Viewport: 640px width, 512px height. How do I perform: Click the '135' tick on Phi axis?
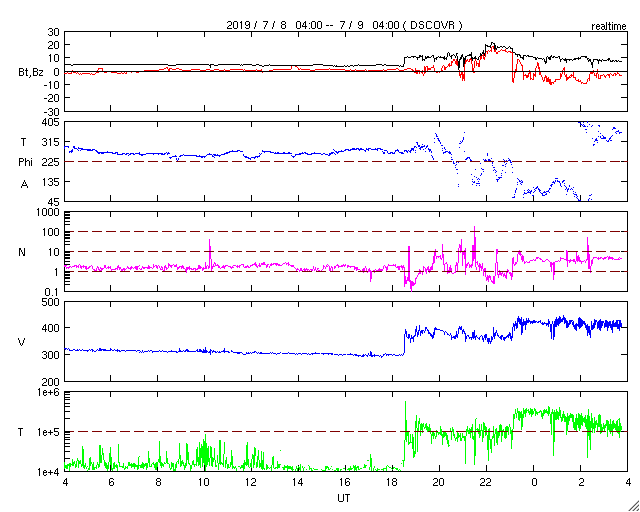[x=51, y=182]
